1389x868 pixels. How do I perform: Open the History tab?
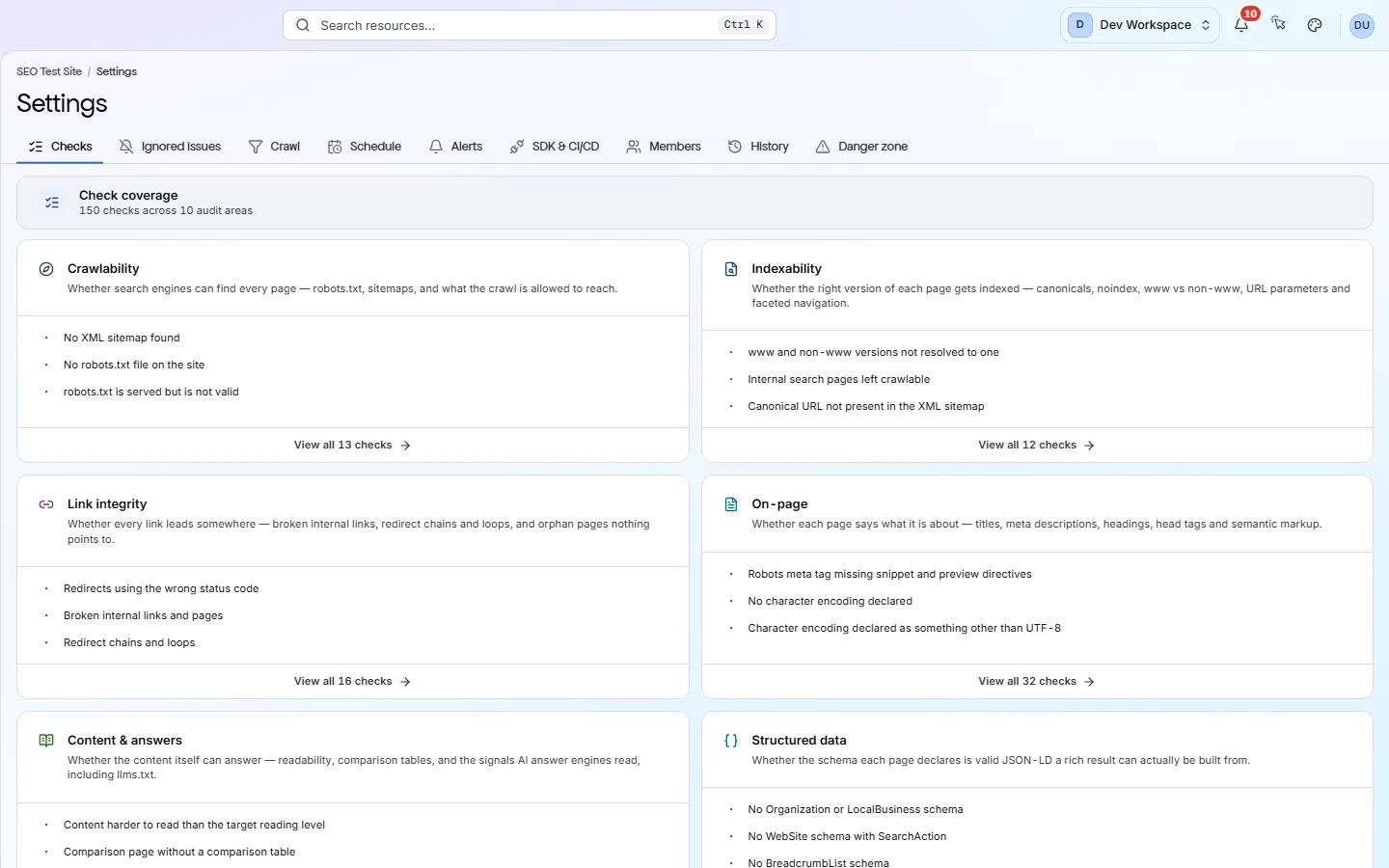click(x=758, y=147)
